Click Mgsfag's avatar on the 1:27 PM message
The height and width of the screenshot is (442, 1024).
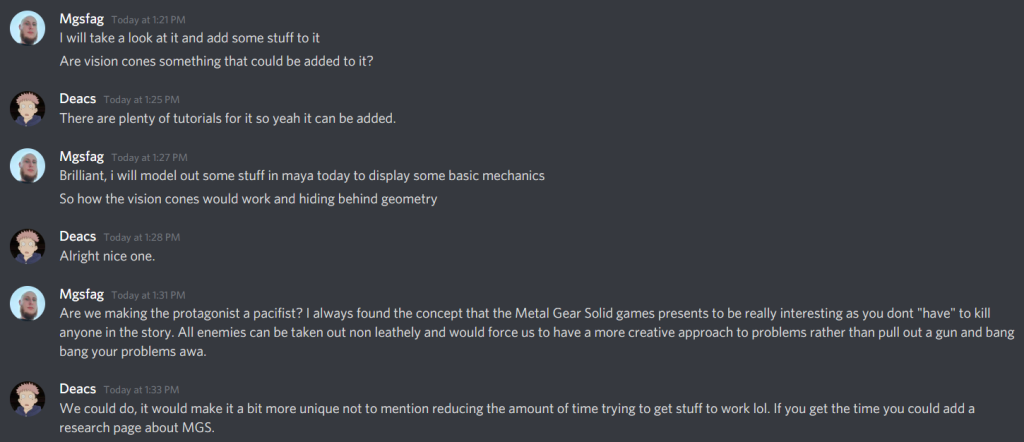point(27,166)
